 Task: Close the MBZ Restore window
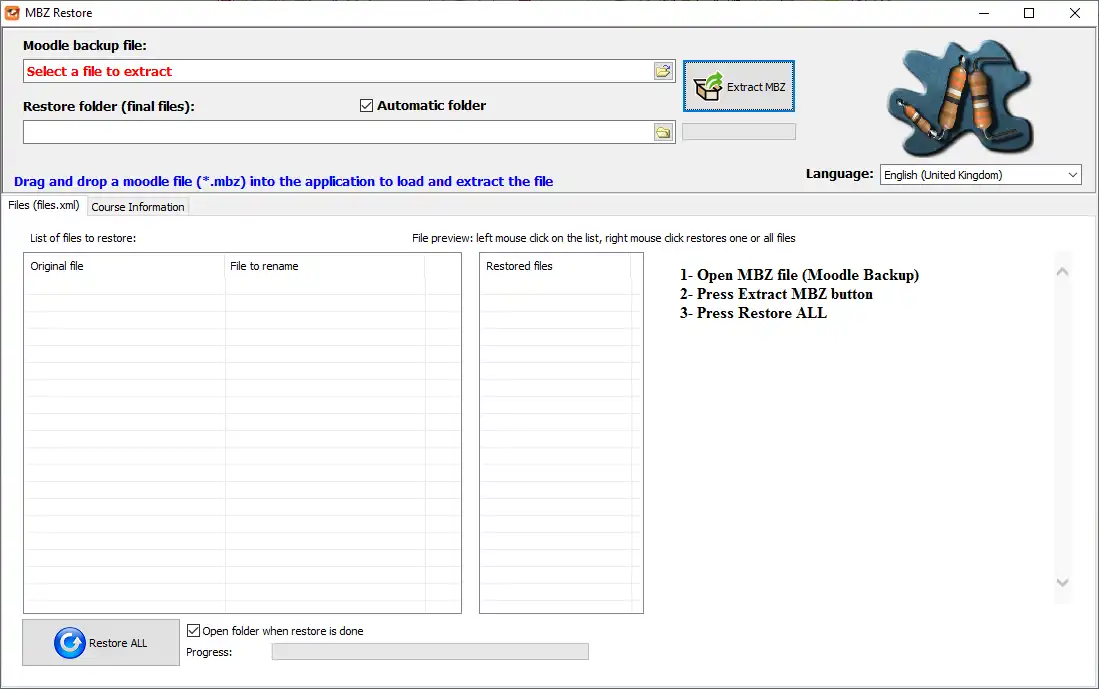coord(1074,13)
